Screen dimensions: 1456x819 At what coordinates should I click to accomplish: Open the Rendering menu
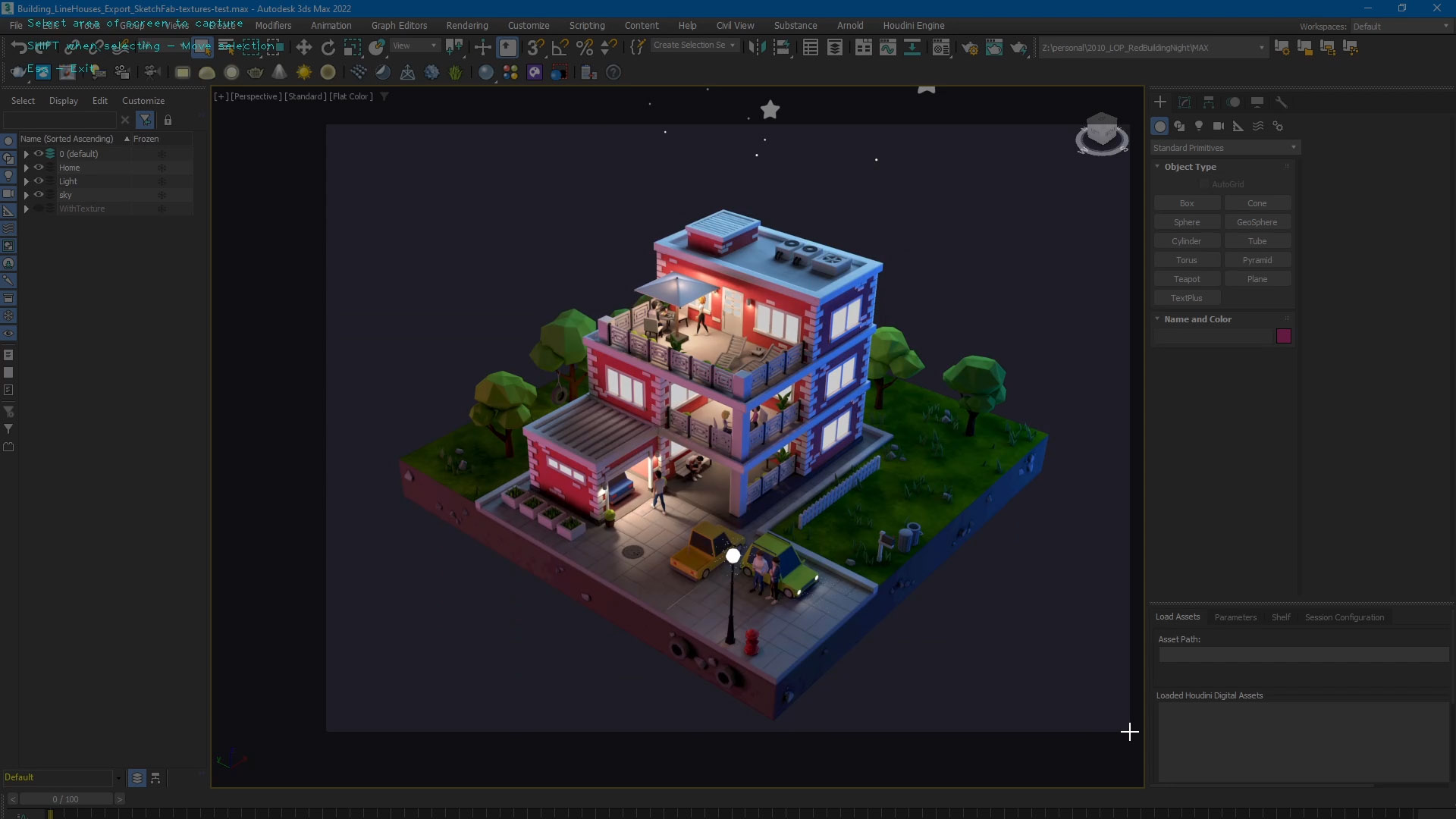pos(466,25)
